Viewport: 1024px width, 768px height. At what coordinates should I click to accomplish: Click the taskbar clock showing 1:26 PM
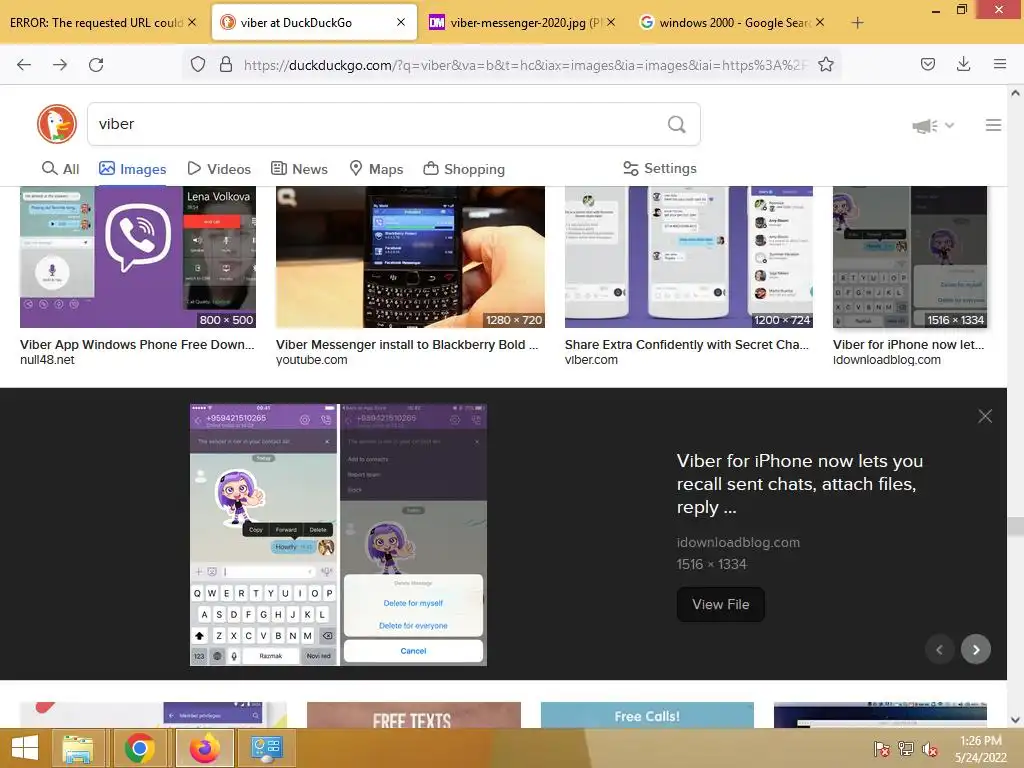point(980,748)
